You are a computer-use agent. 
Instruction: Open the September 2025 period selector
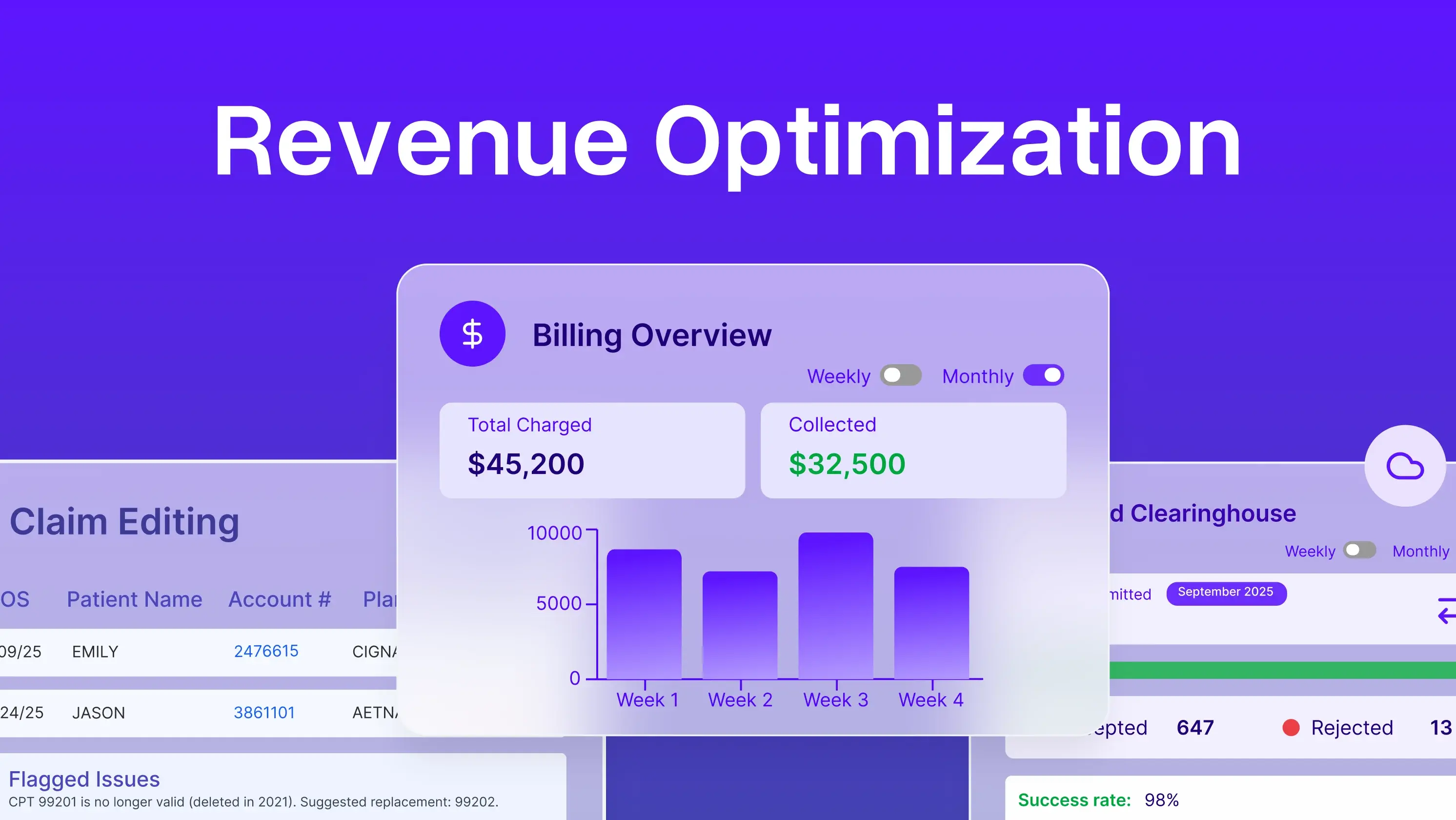(x=1226, y=593)
